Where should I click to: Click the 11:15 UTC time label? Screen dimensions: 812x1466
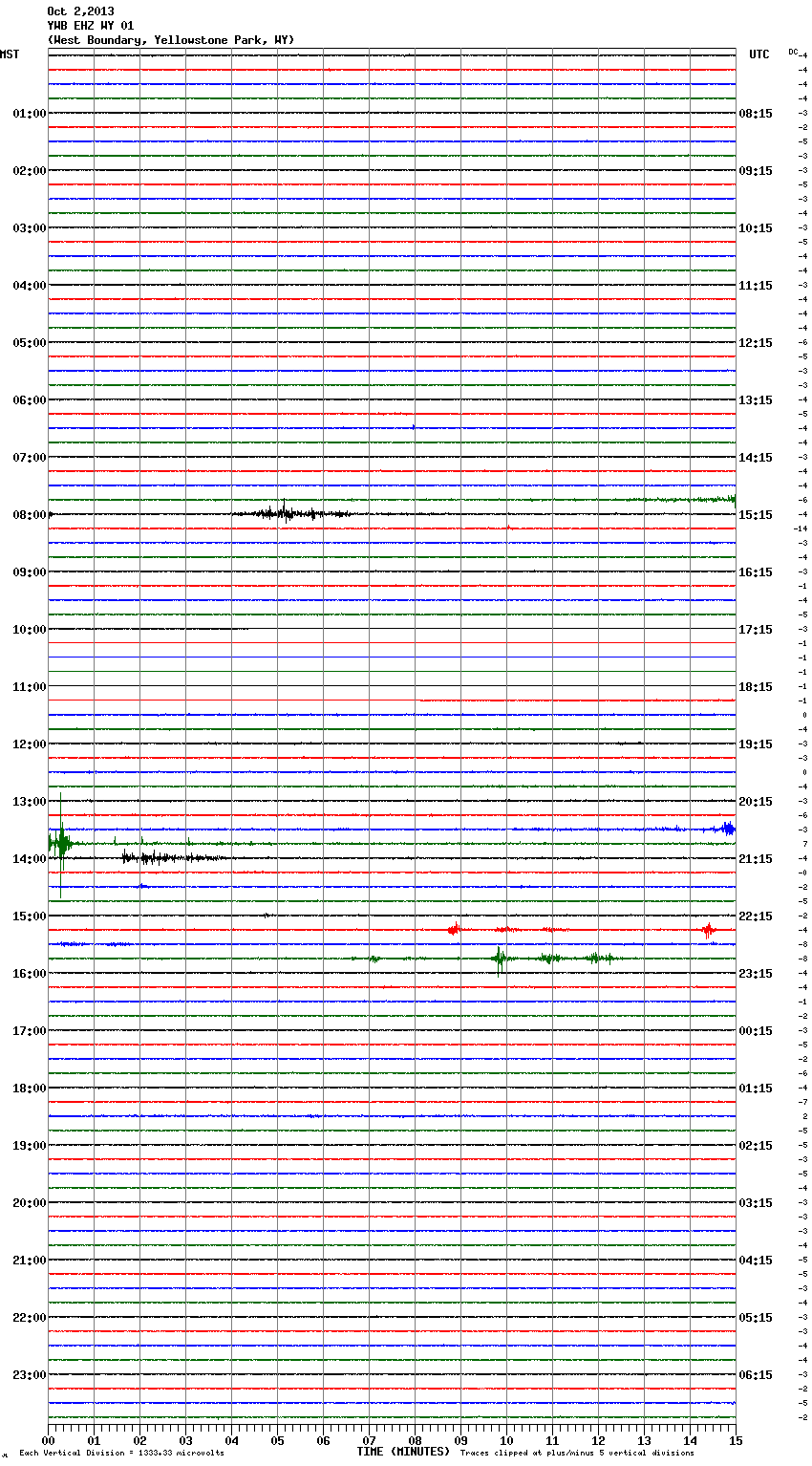click(x=756, y=286)
